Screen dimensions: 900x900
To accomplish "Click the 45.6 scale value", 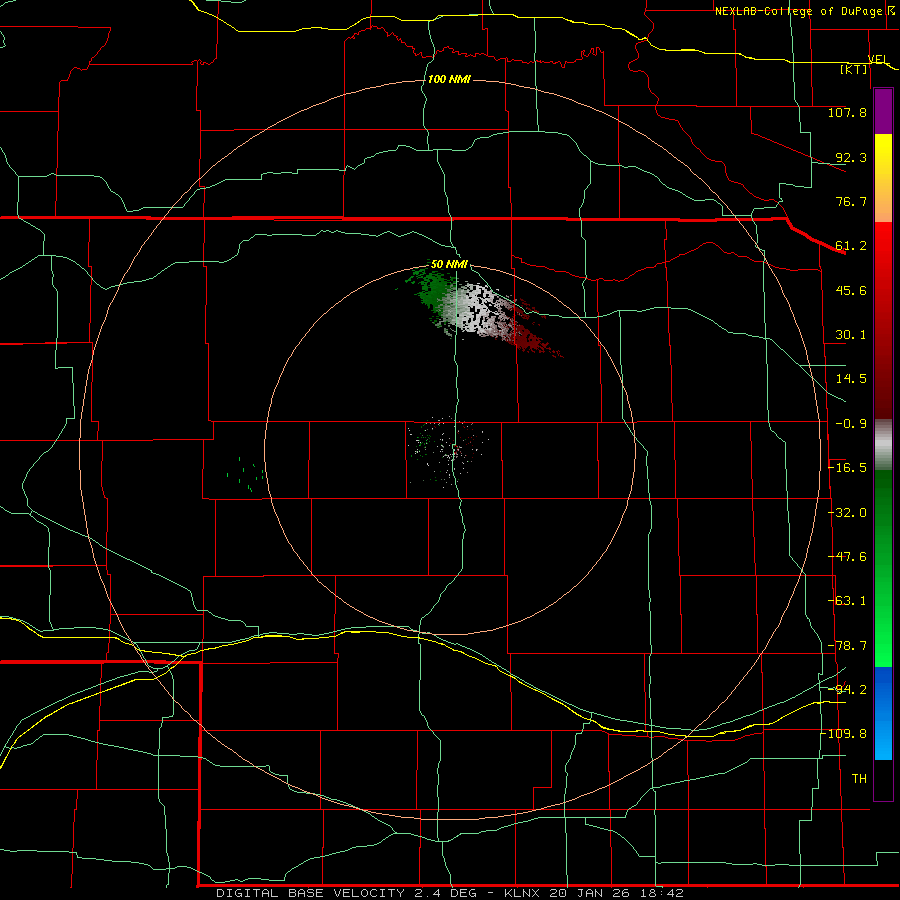I will [851, 290].
